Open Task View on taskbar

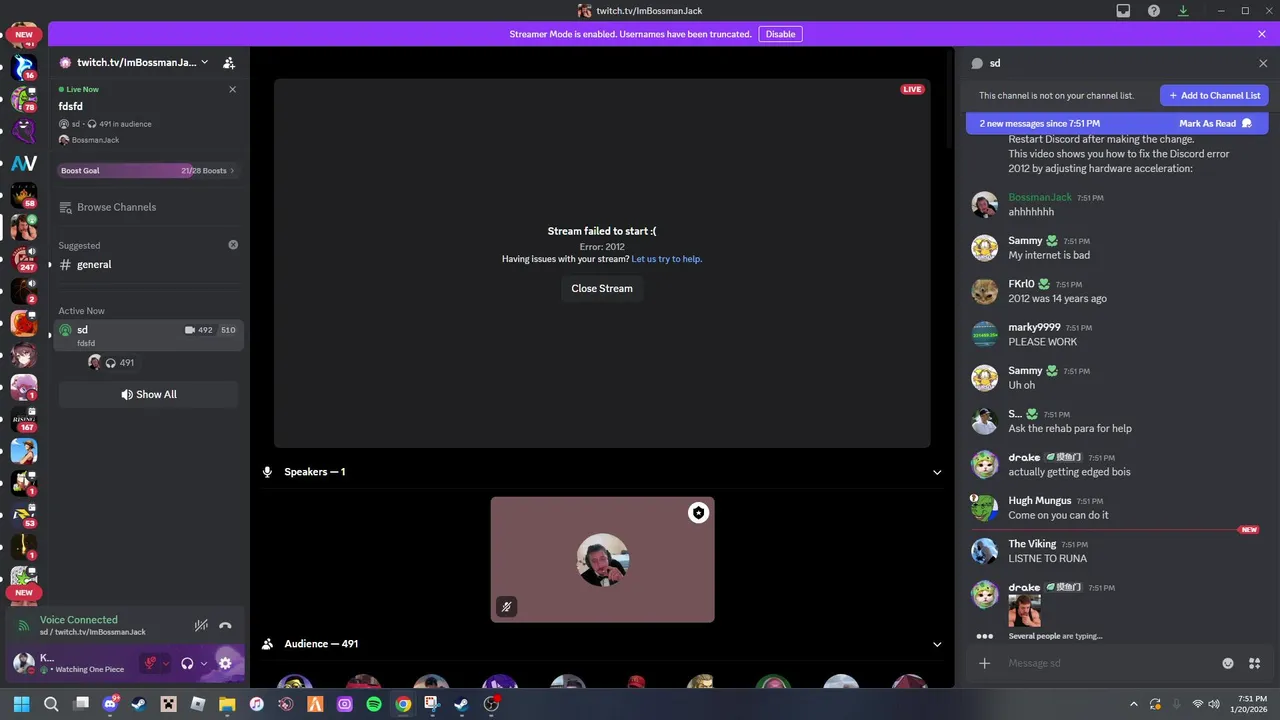[x=81, y=704]
